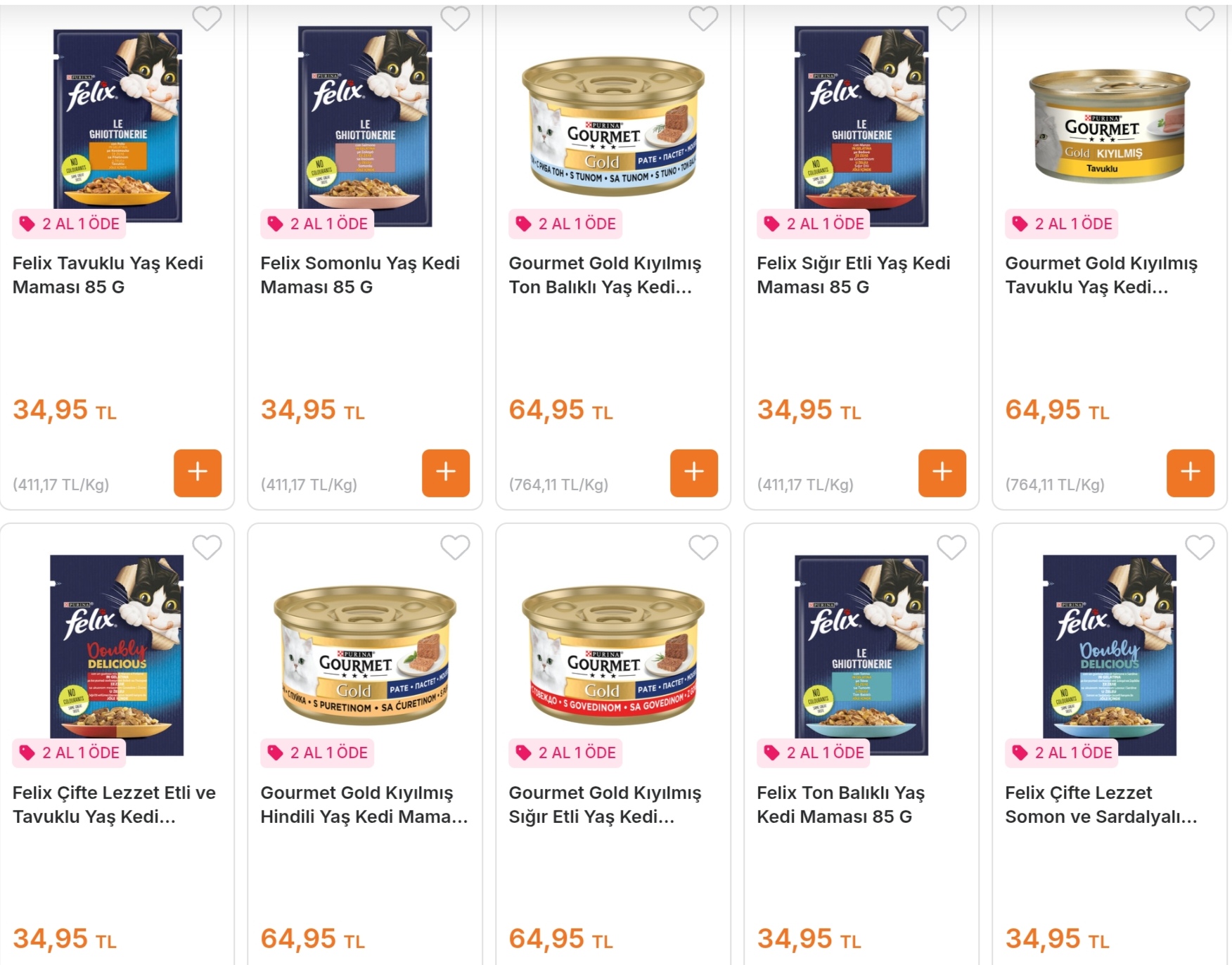Add Gourmet Gold Kıyılmış Tavuklu to cart

[1191, 473]
